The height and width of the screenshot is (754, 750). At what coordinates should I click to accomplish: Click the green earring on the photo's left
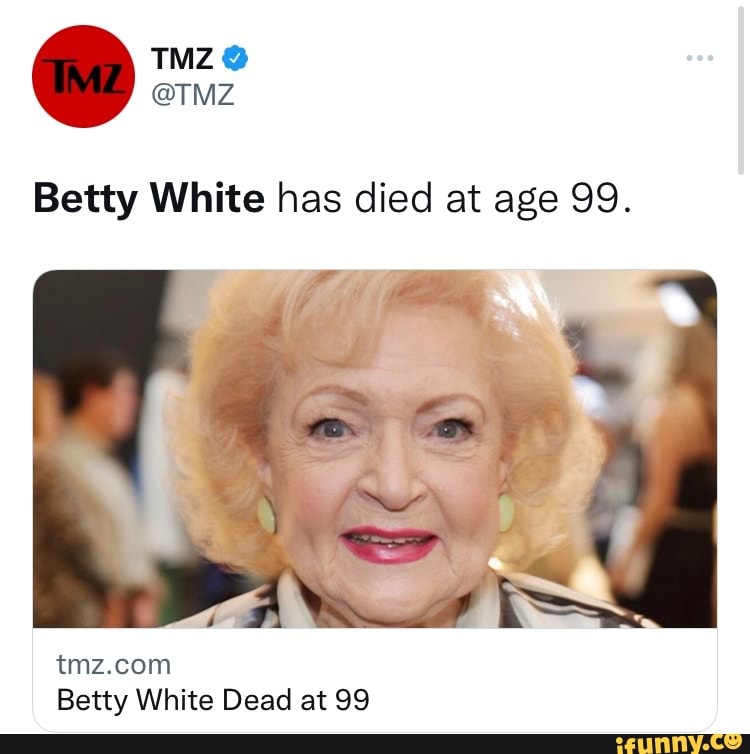click(266, 515)
